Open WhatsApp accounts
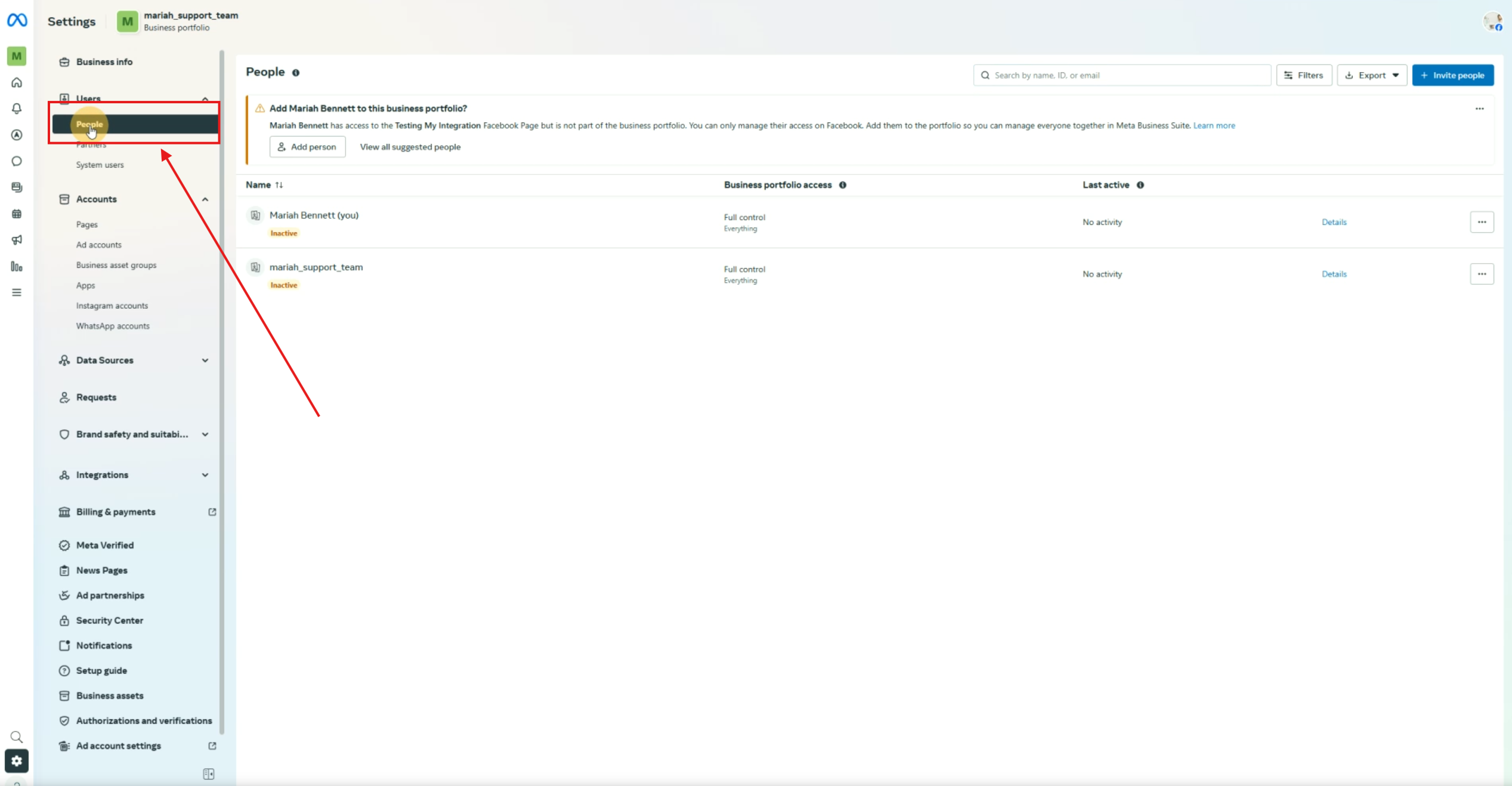The height and width of the screenshot is (786, 1512). coord(113,326)
